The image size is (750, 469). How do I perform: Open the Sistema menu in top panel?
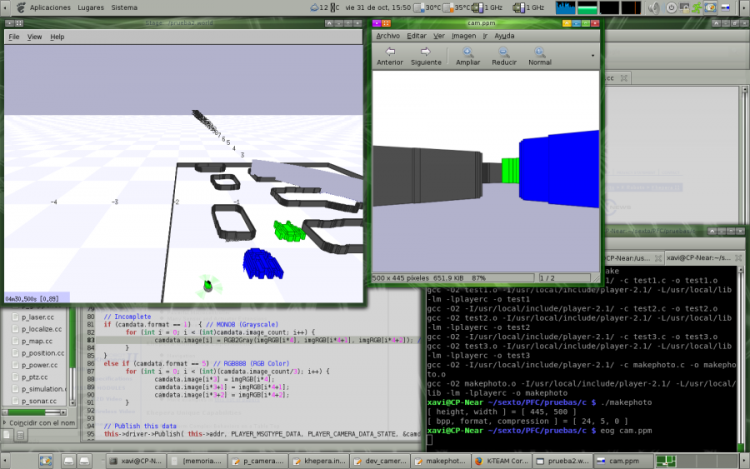[x=125, y=7]
